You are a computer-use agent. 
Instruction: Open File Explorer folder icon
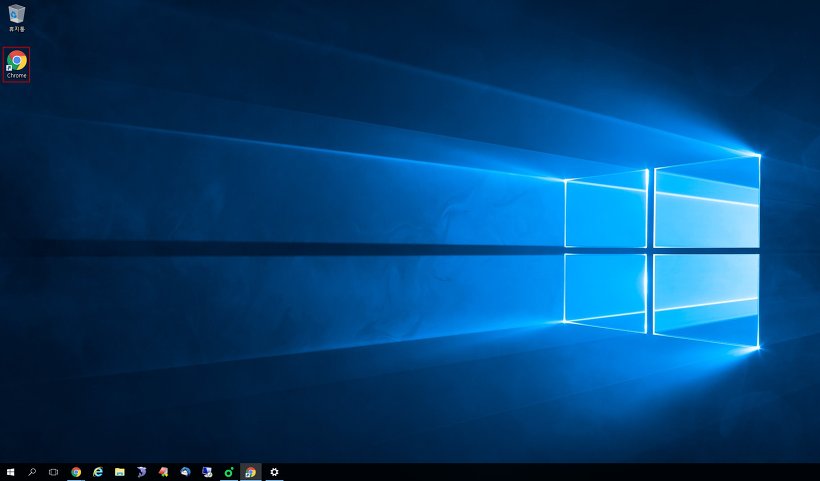(x=120, y=472)
